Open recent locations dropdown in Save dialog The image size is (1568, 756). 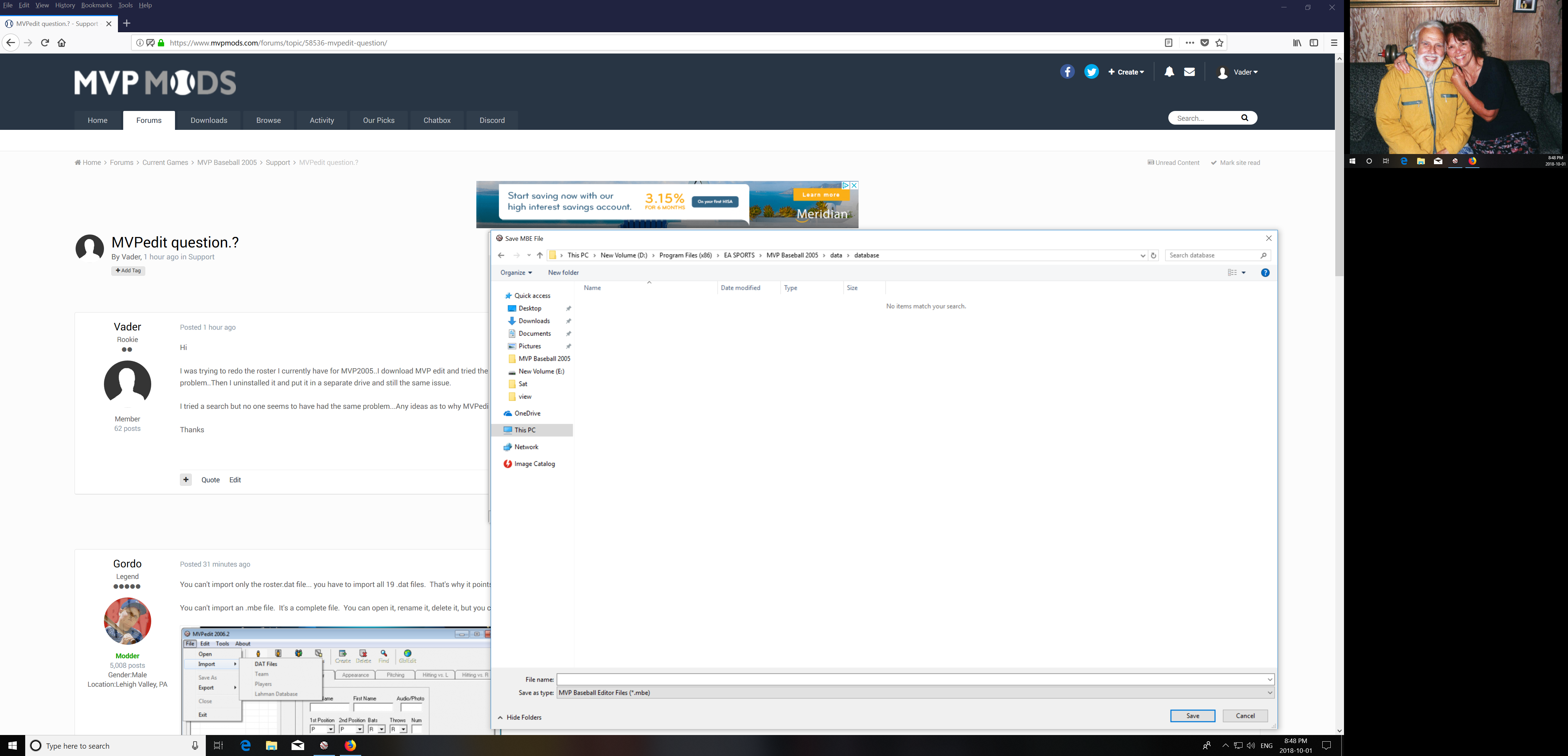click(528, 255)
